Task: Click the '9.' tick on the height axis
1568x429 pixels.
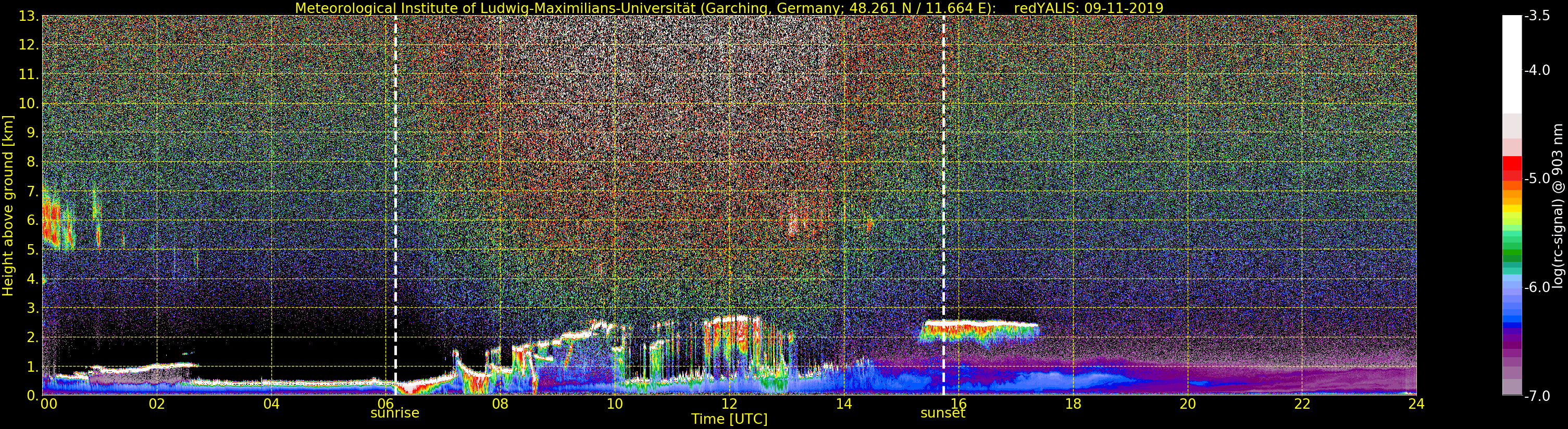Action: (x=33, y=133)
